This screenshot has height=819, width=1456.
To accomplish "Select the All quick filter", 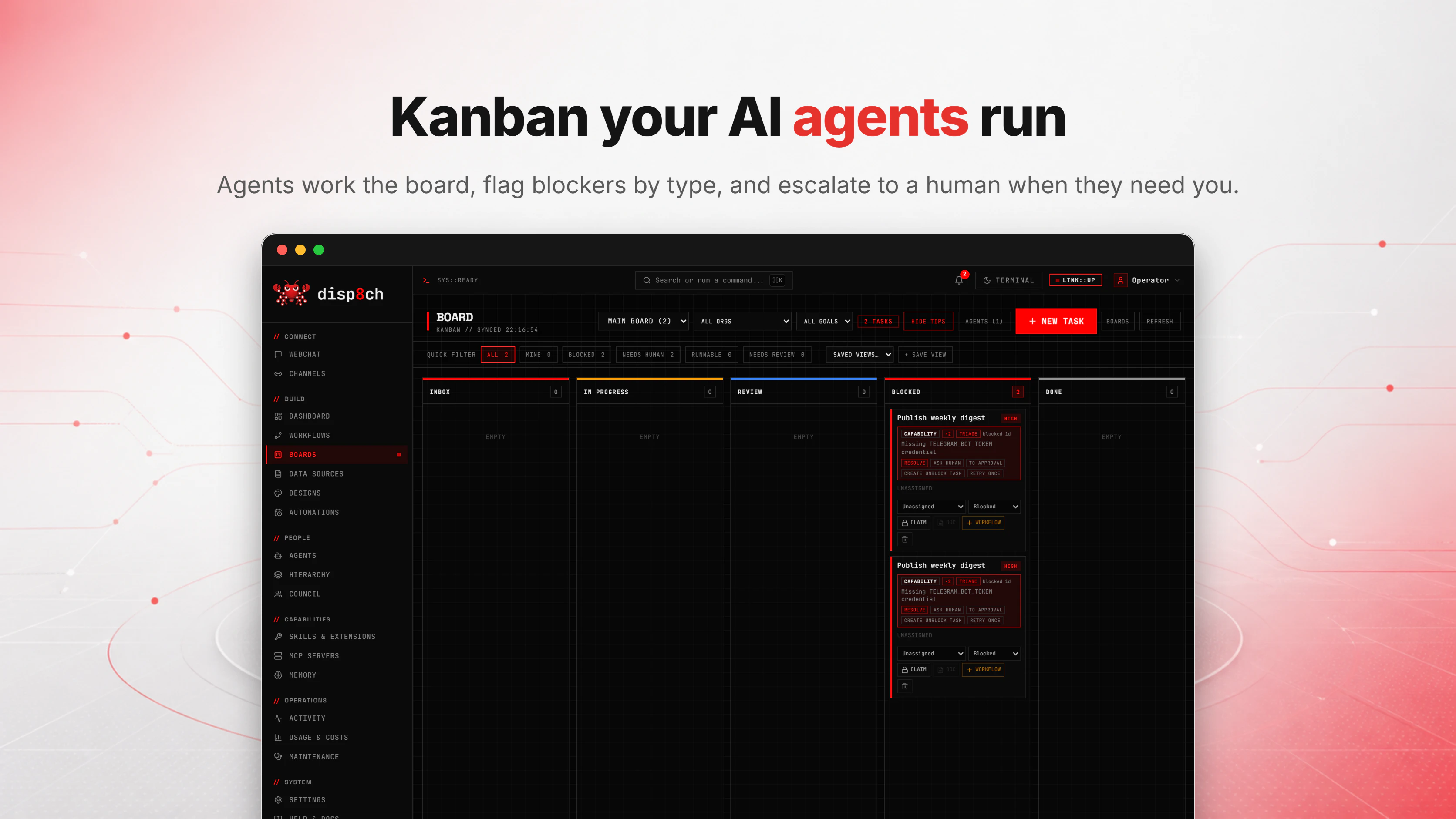I will (497, 355).
